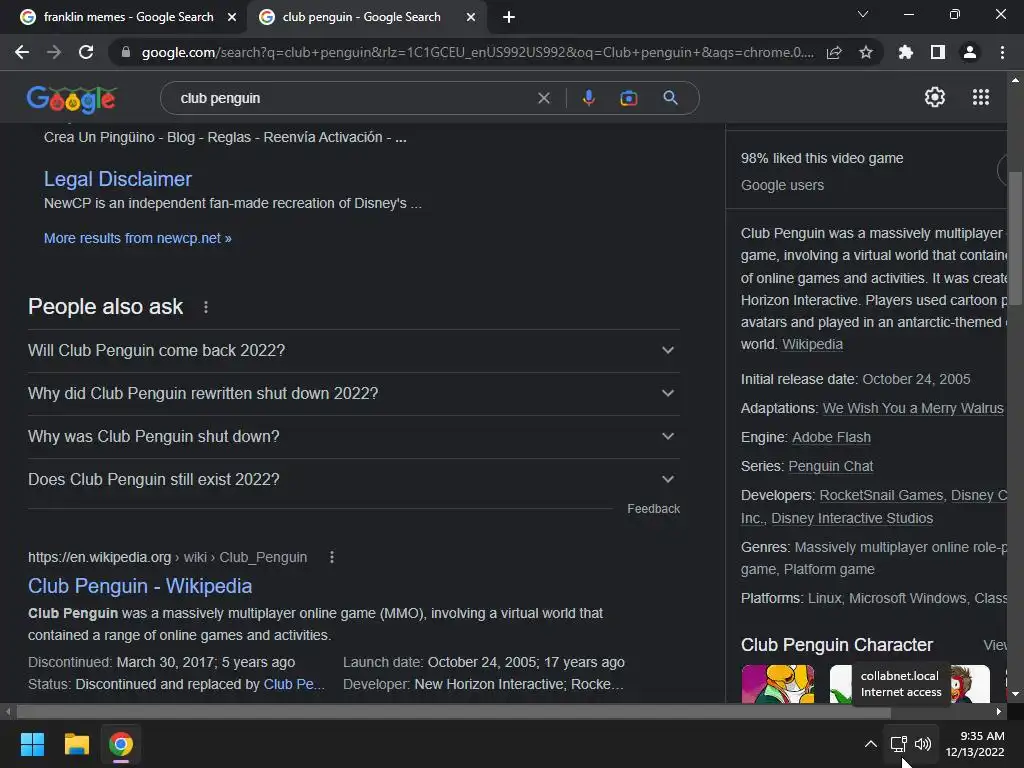Clear the search box text
This screenshot has width=1024, height=768.
click(x=543, y=98)
